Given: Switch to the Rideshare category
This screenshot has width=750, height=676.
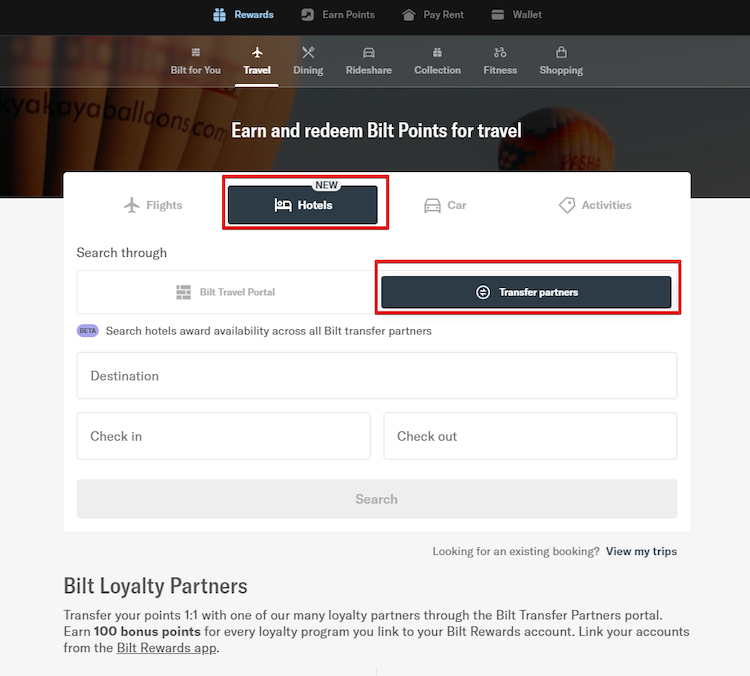Looking at the screenshot, I should coord(369,61).
